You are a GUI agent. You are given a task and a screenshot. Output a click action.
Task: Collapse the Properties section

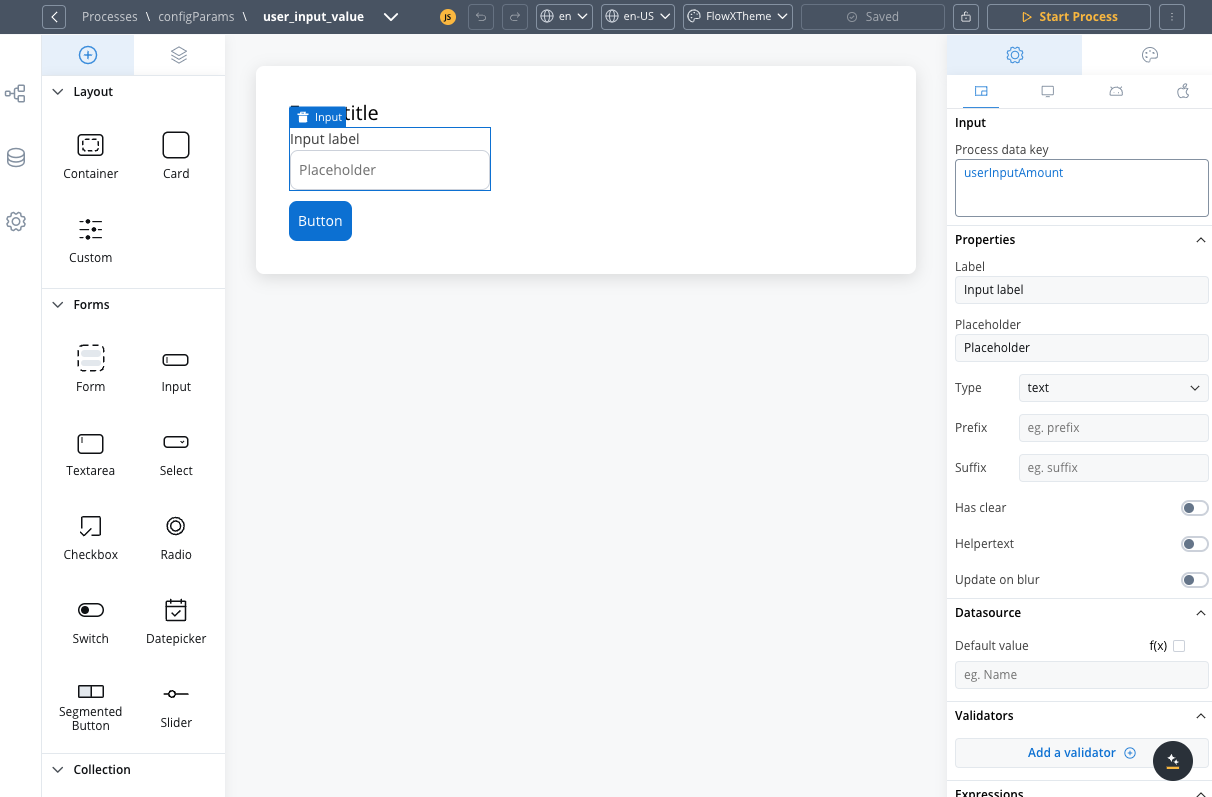[x=1200, y=240]
